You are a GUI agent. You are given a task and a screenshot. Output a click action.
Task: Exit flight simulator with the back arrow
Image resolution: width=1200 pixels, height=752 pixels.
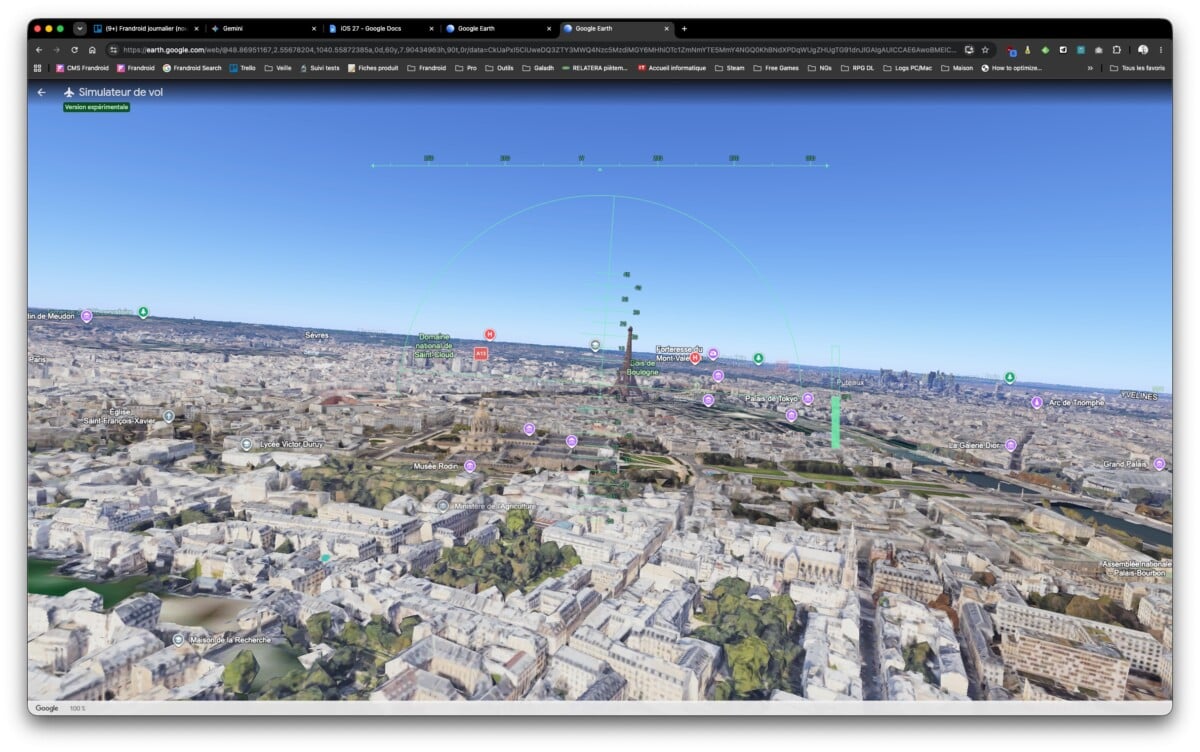[41, 92]
